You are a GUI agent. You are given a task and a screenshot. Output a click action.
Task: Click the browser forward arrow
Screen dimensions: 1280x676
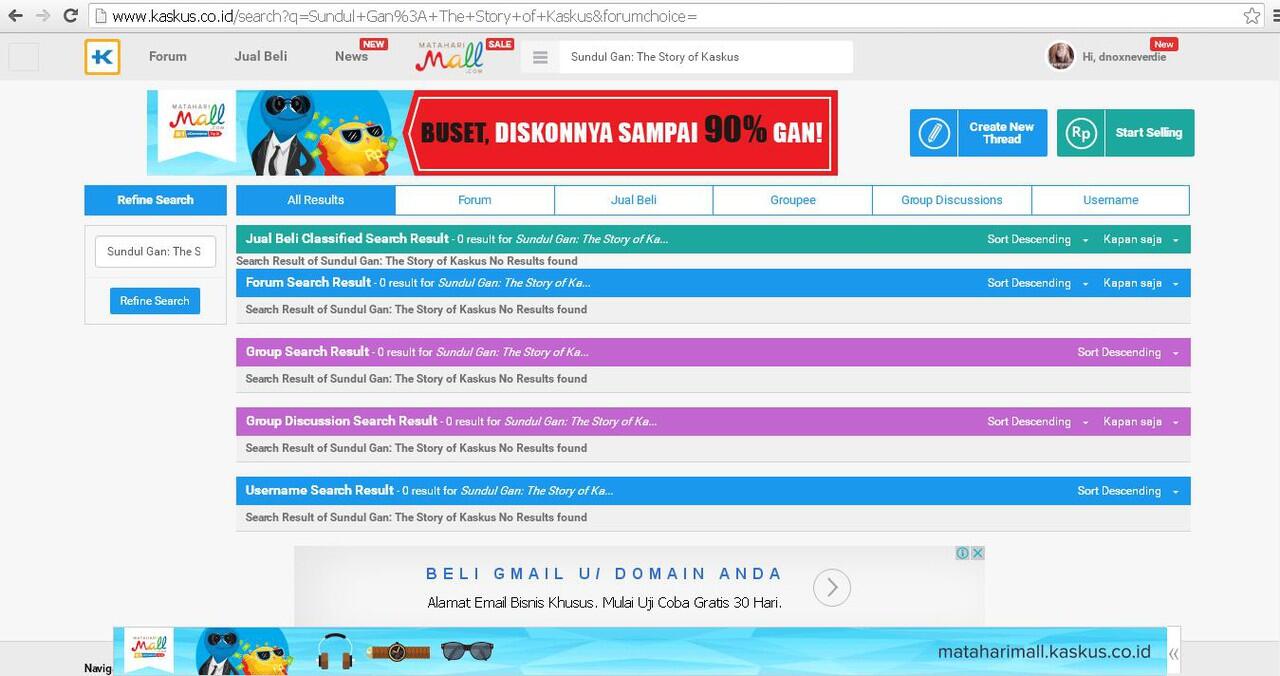pos(43,16)
